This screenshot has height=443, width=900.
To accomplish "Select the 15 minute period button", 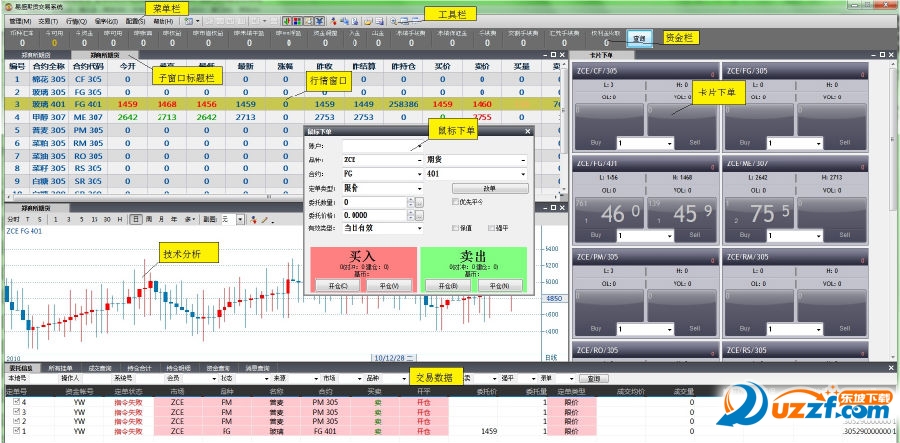I will point(95,219).
